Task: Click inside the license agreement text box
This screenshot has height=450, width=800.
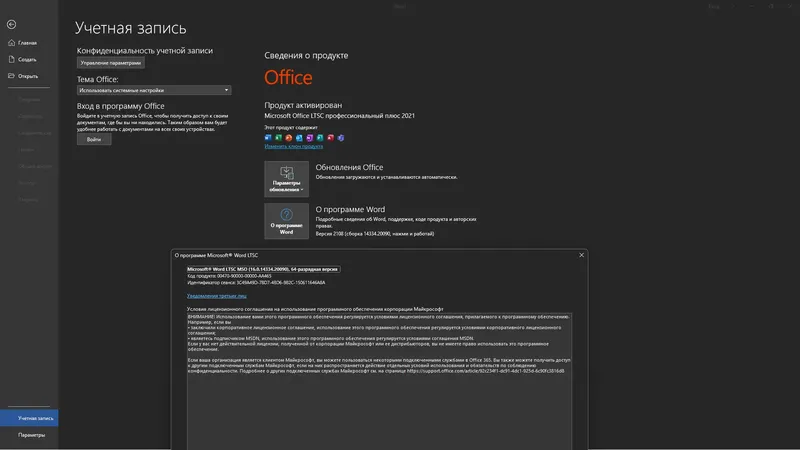Action: (x=379, y=381)
